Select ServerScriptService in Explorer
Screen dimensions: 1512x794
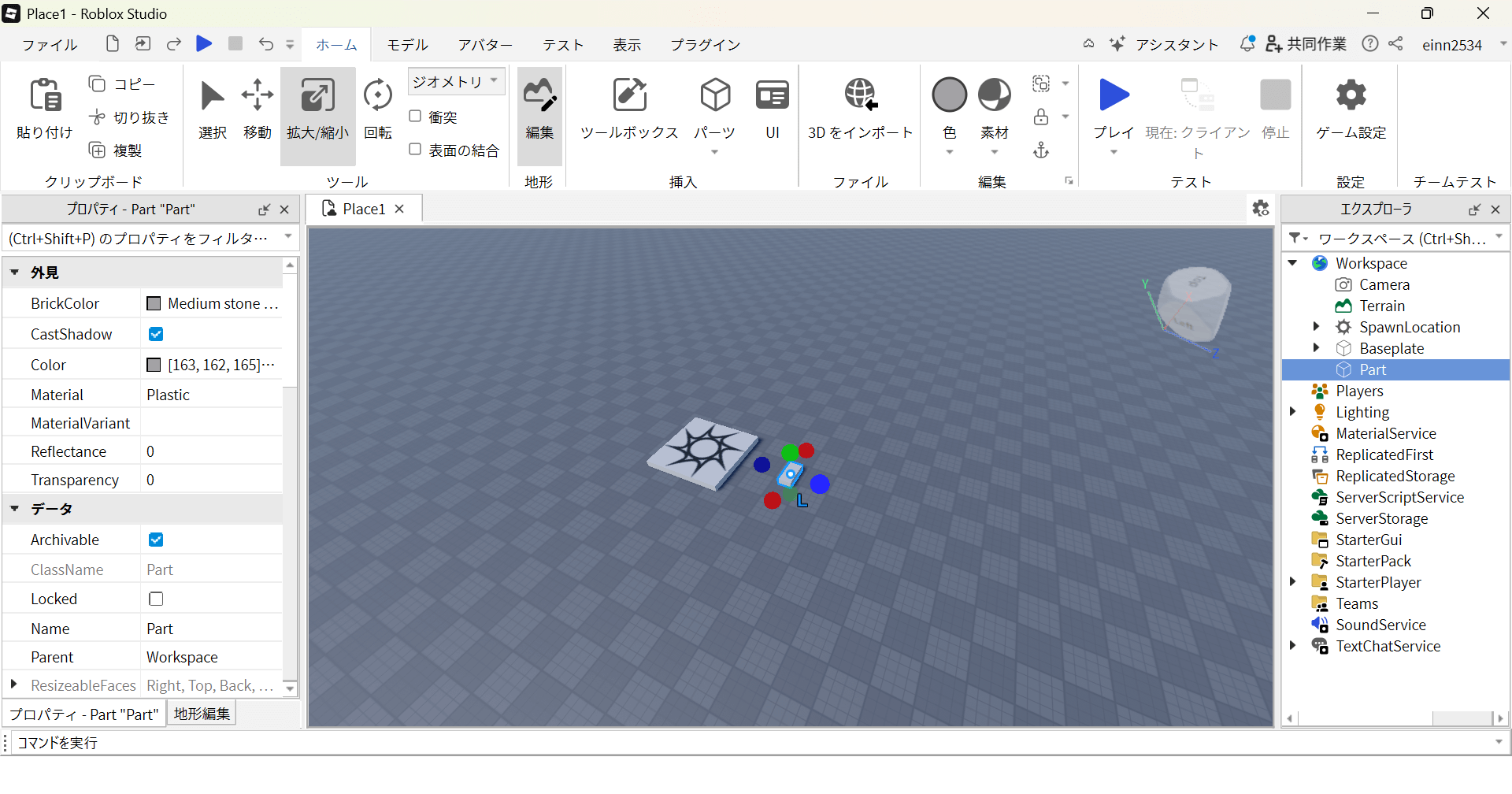tap(1399, 497)
